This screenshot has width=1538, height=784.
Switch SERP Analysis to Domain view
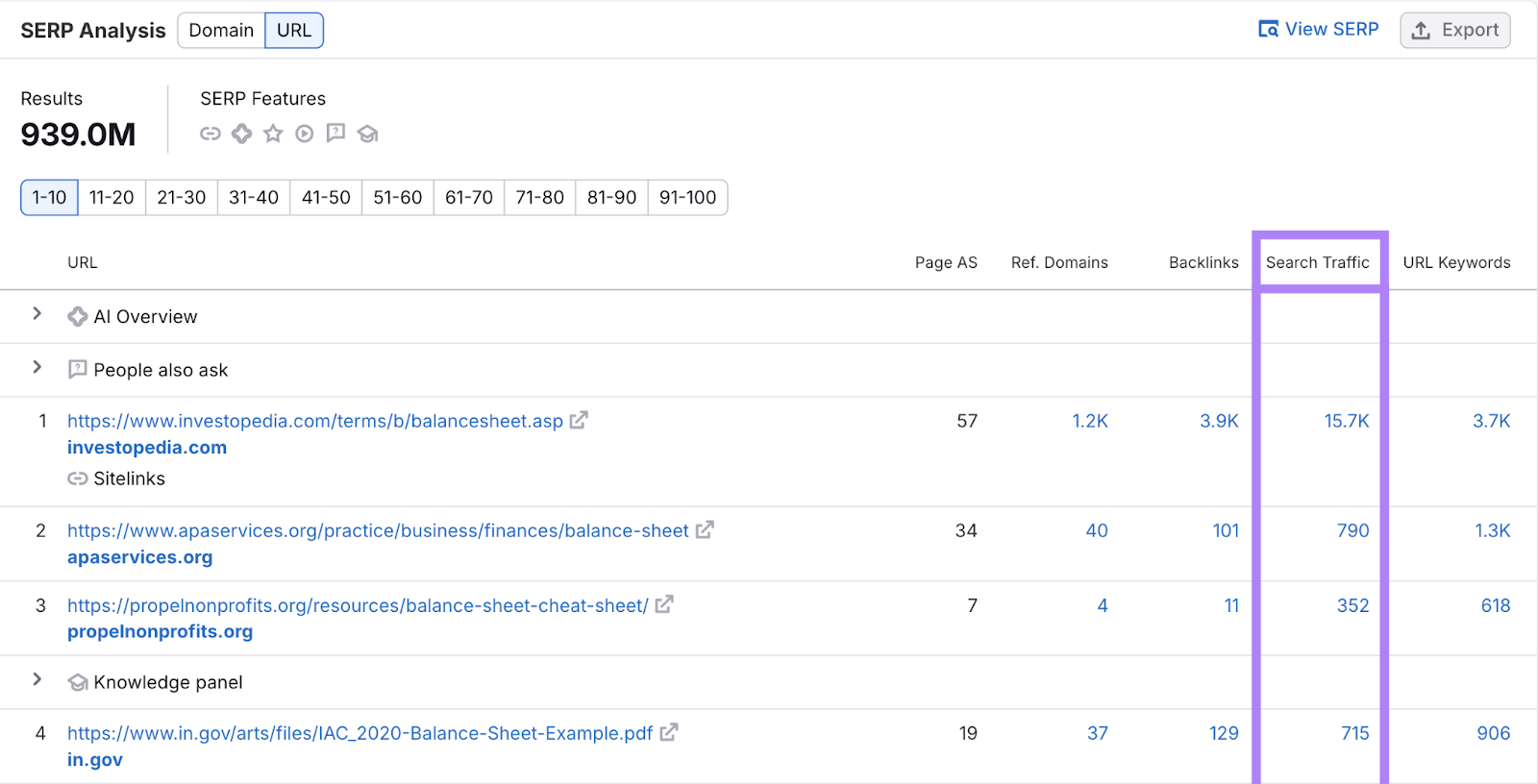(x=221, y=31)
